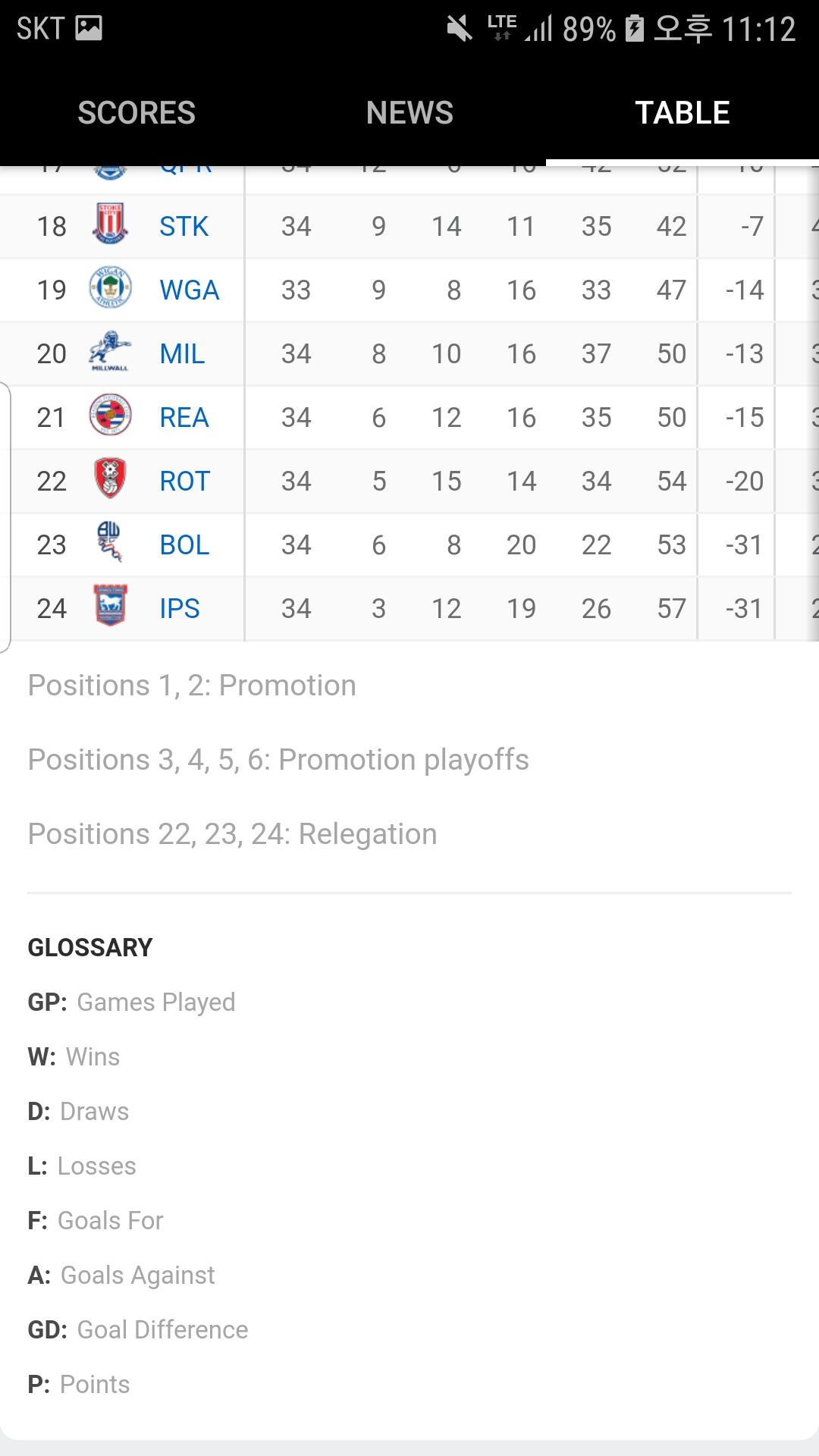819x1456 pixels.
Task: Tap the Bolton Wanderers crest
Action: pyautogui.click(x=110, y=543)
